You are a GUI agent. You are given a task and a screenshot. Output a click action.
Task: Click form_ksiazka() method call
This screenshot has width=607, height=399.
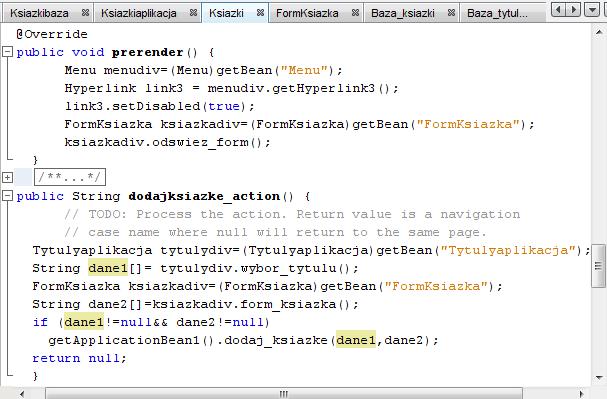pyautogui.click(x=296, y=304)
